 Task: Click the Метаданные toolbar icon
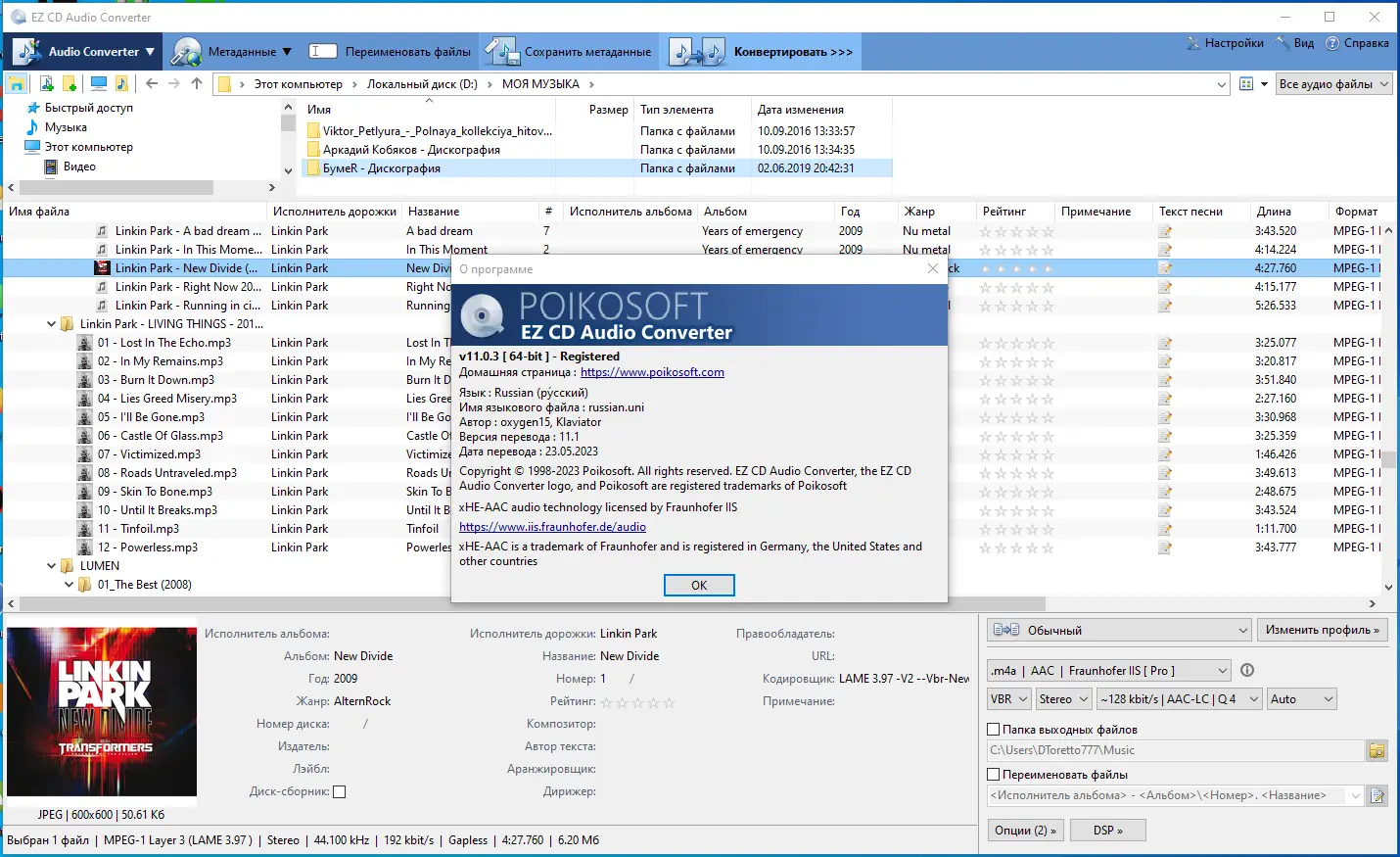[x=188, y=51]
